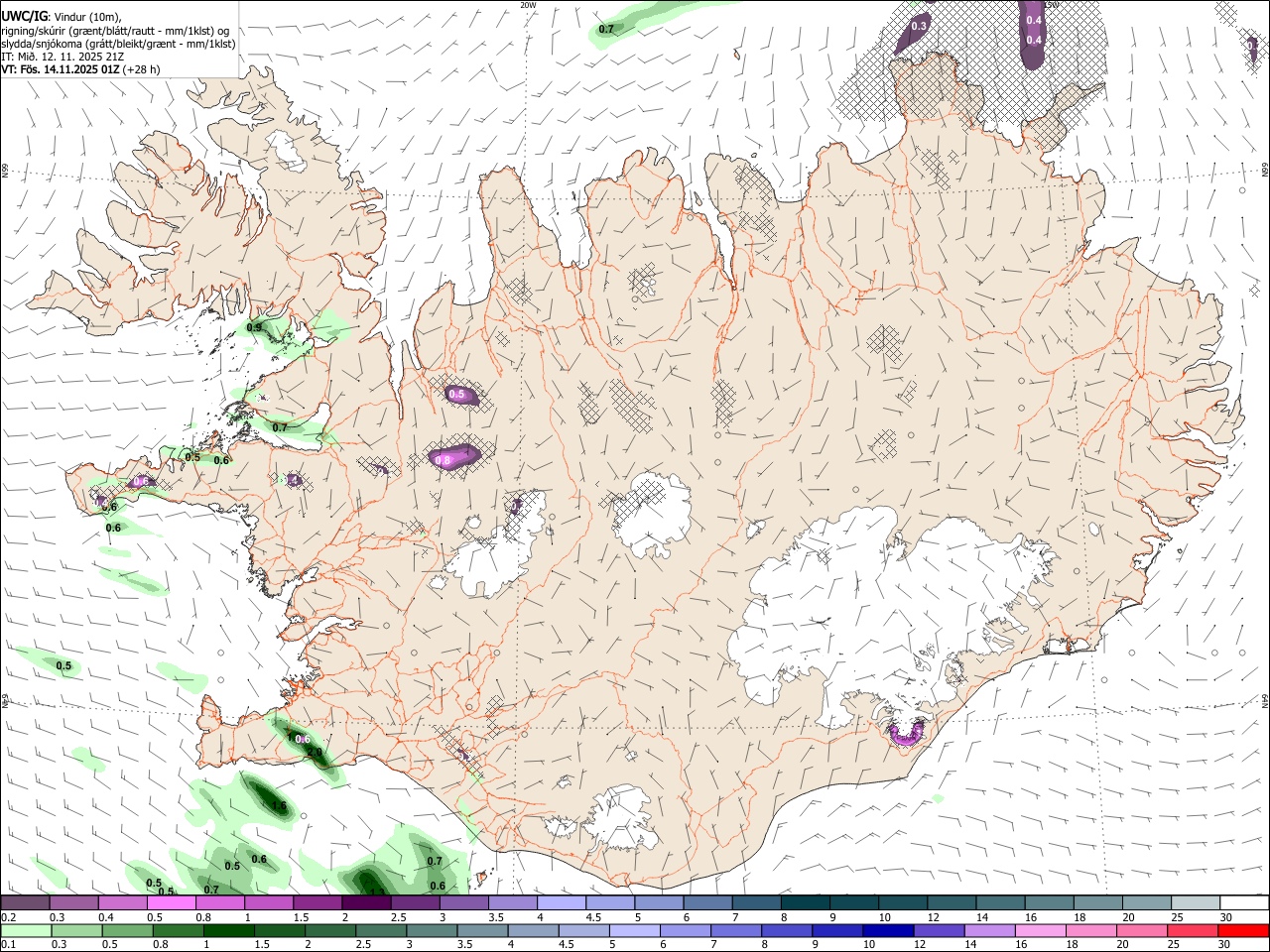Select the 18 swatch in the snow legend row
The height and width of the screenshot is (952, 1270).
(1097, 903)
